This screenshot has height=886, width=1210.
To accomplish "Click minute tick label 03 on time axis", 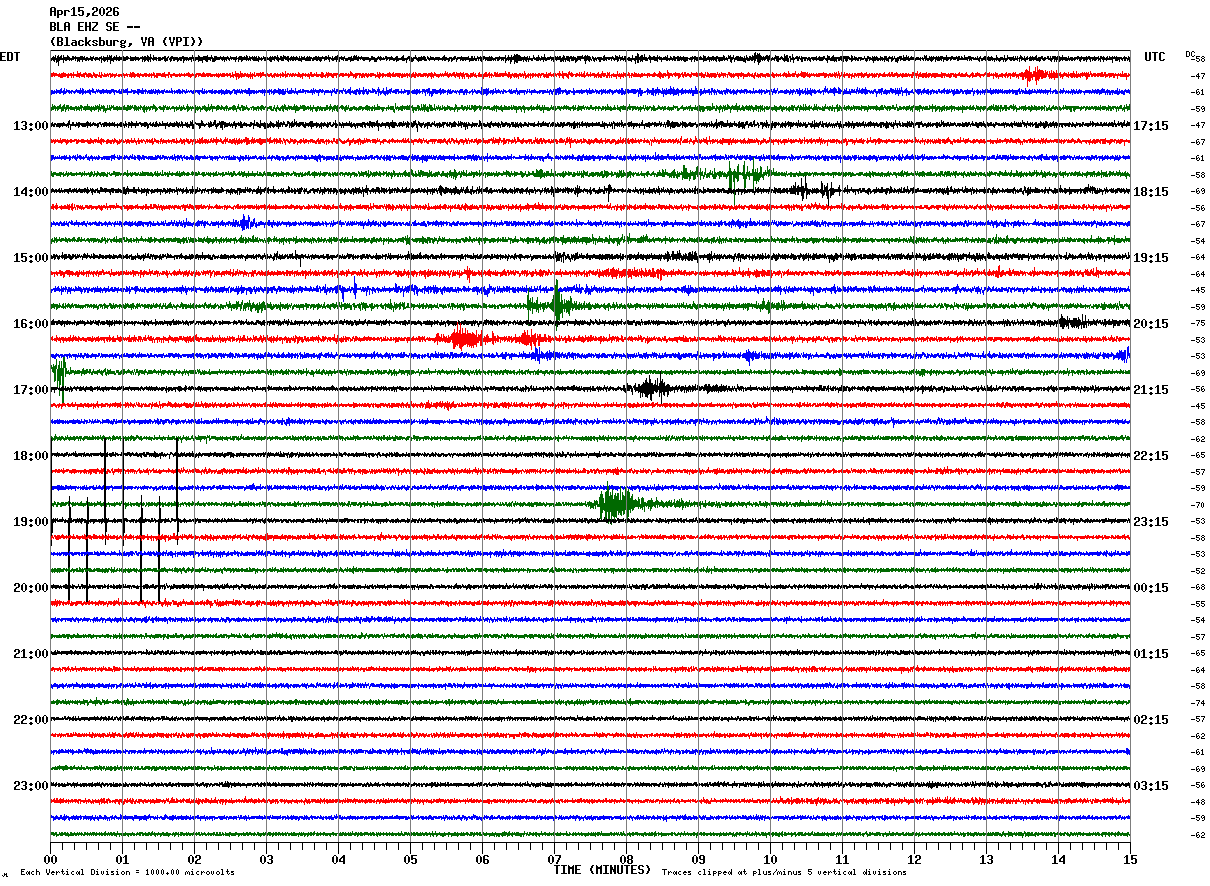I will [266, 860].
